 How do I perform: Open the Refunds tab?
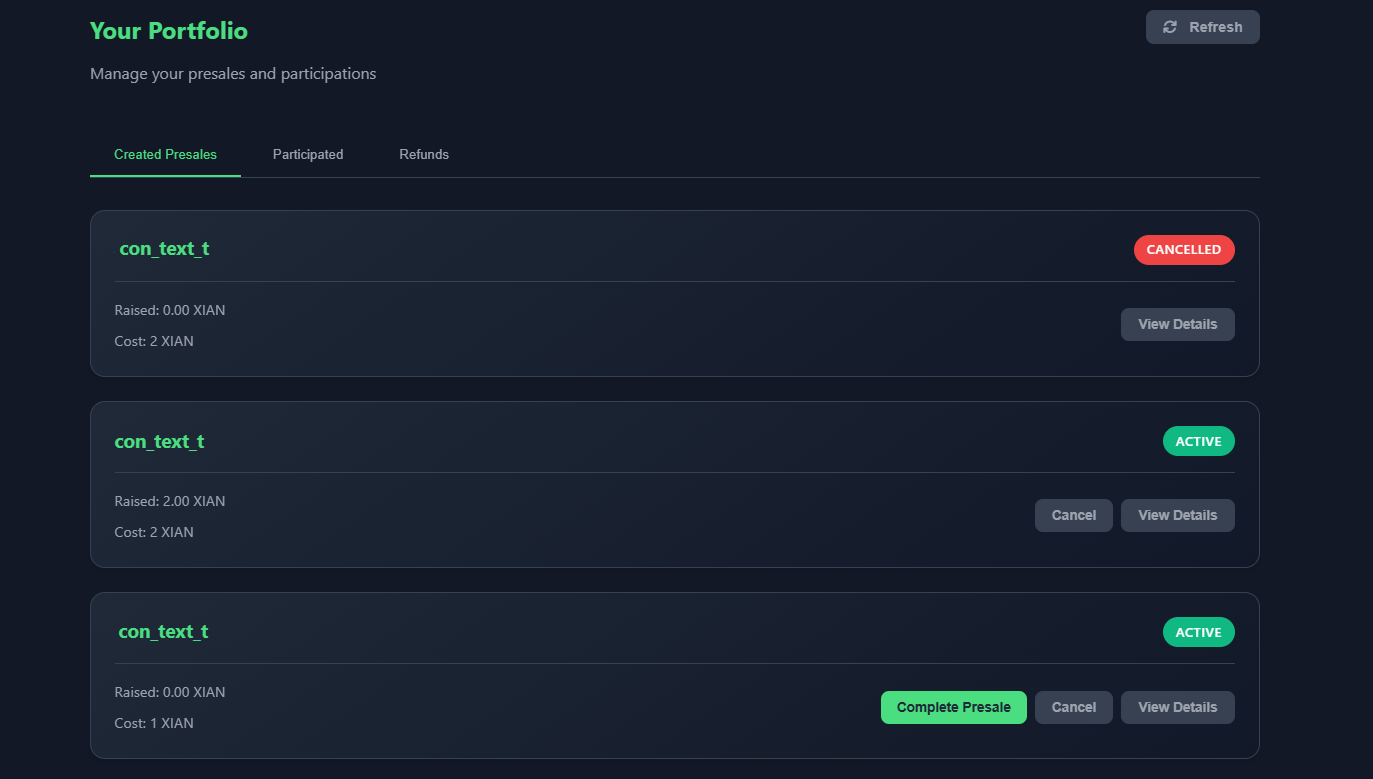pos(423,154)
